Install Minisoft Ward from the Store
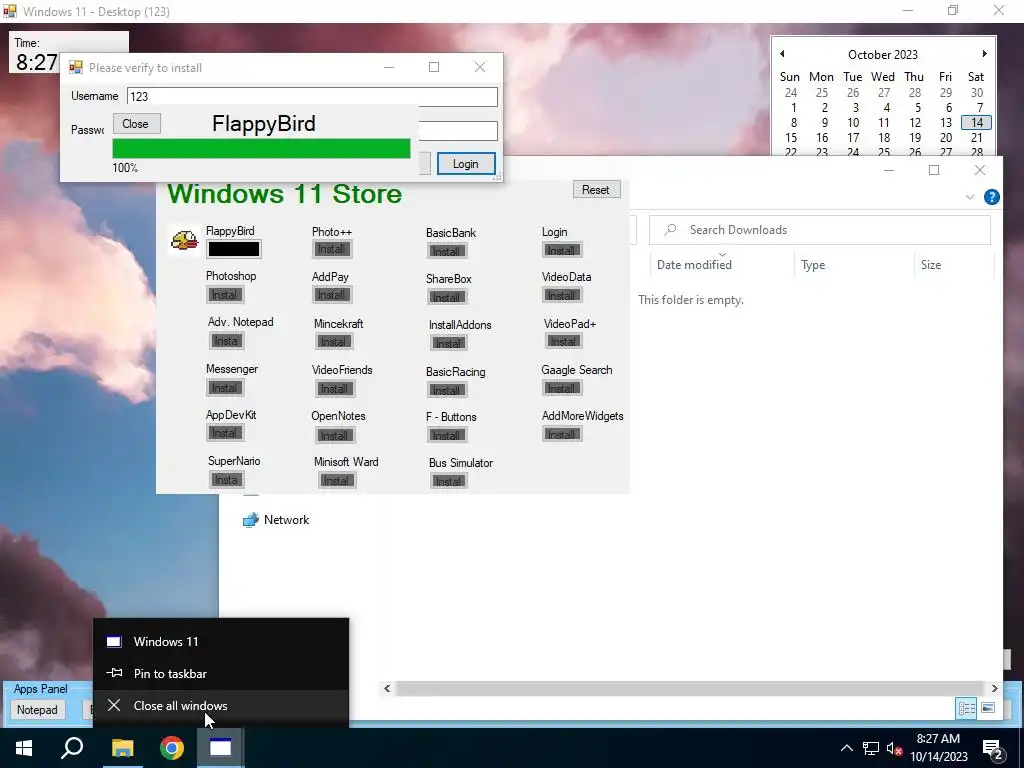Screen dimensions: 1024x768 coord(336,481)
